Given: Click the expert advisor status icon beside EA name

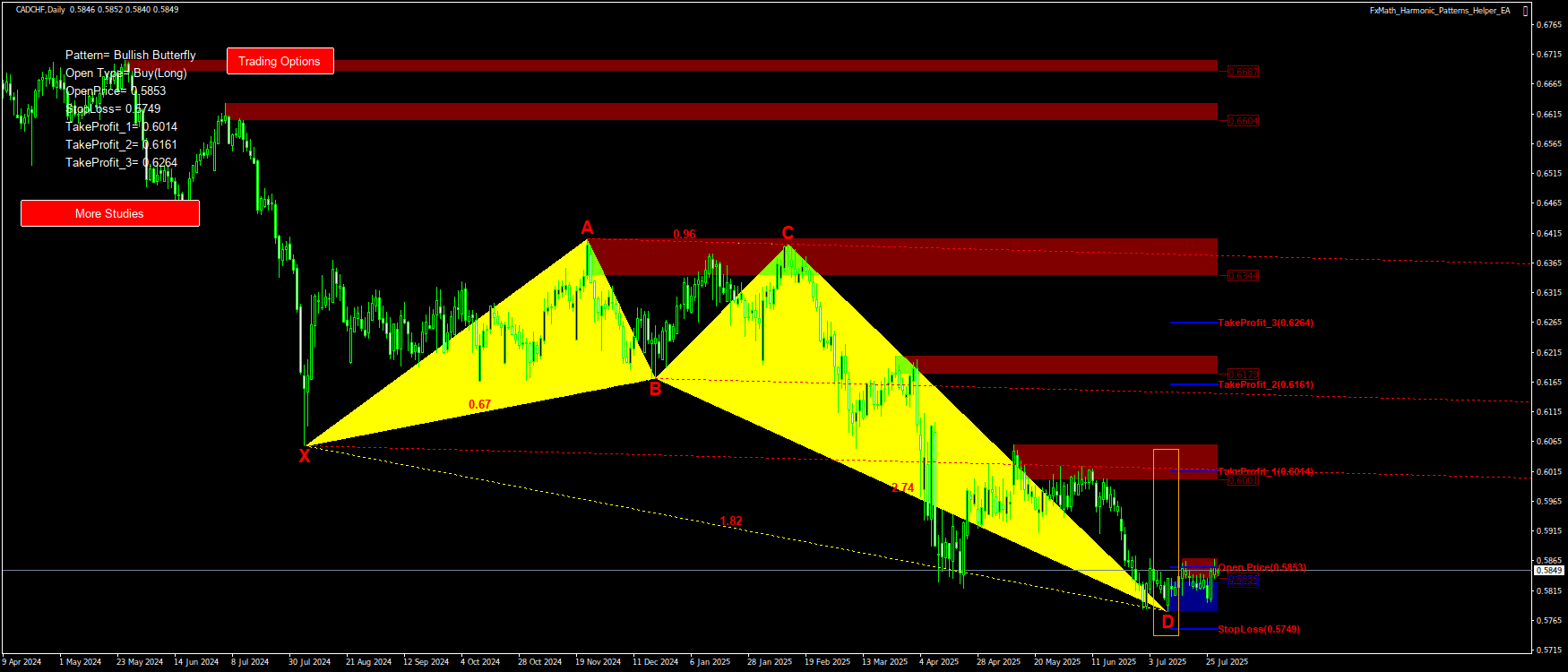Looking at the screenshot, I should click(x=1526, y=11).
